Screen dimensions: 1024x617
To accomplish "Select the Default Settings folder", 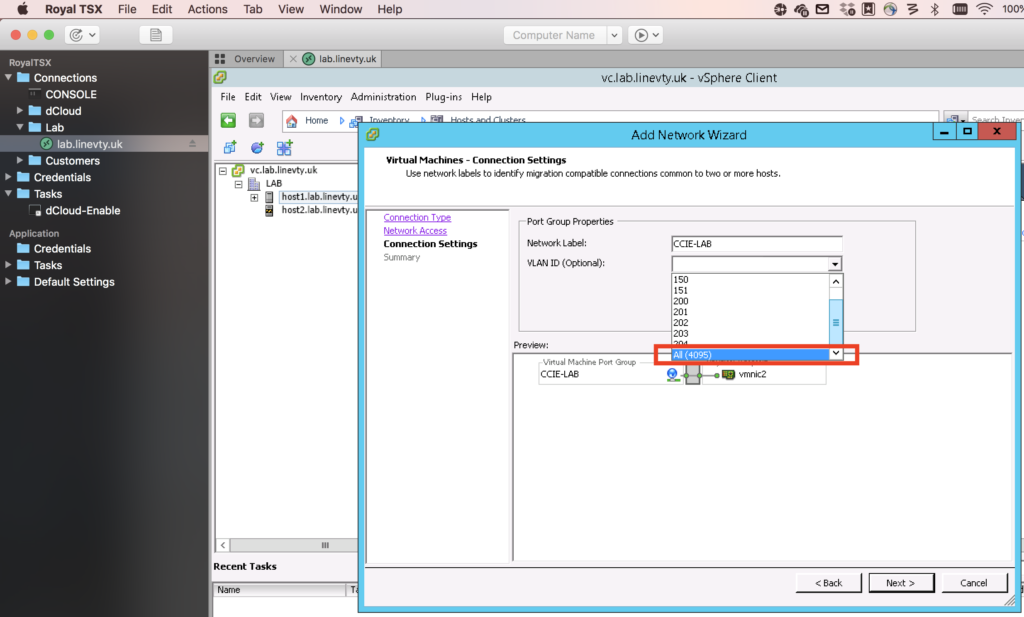I will pyautogui.click(x=74, y=281).
